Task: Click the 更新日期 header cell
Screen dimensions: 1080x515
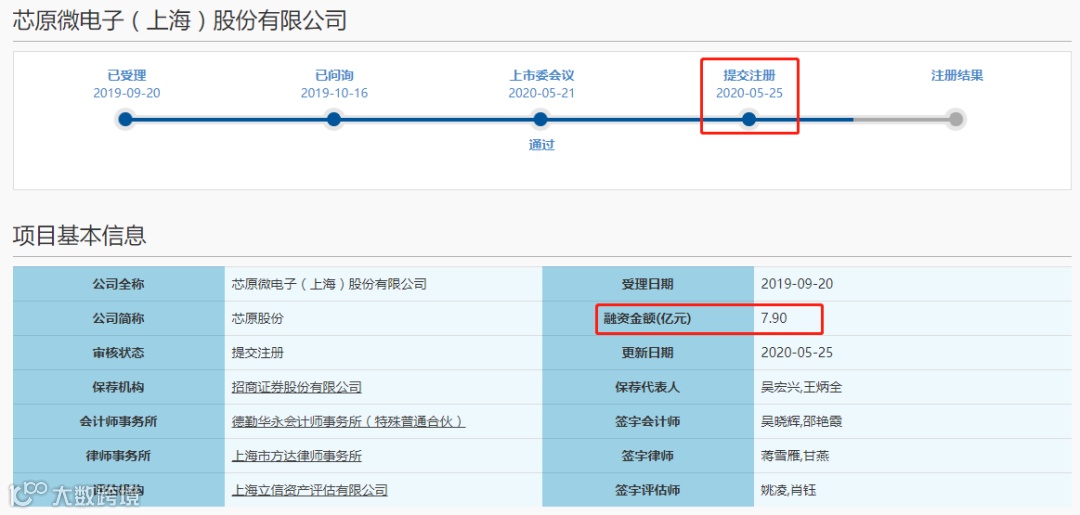Action: tap(648, 353)
